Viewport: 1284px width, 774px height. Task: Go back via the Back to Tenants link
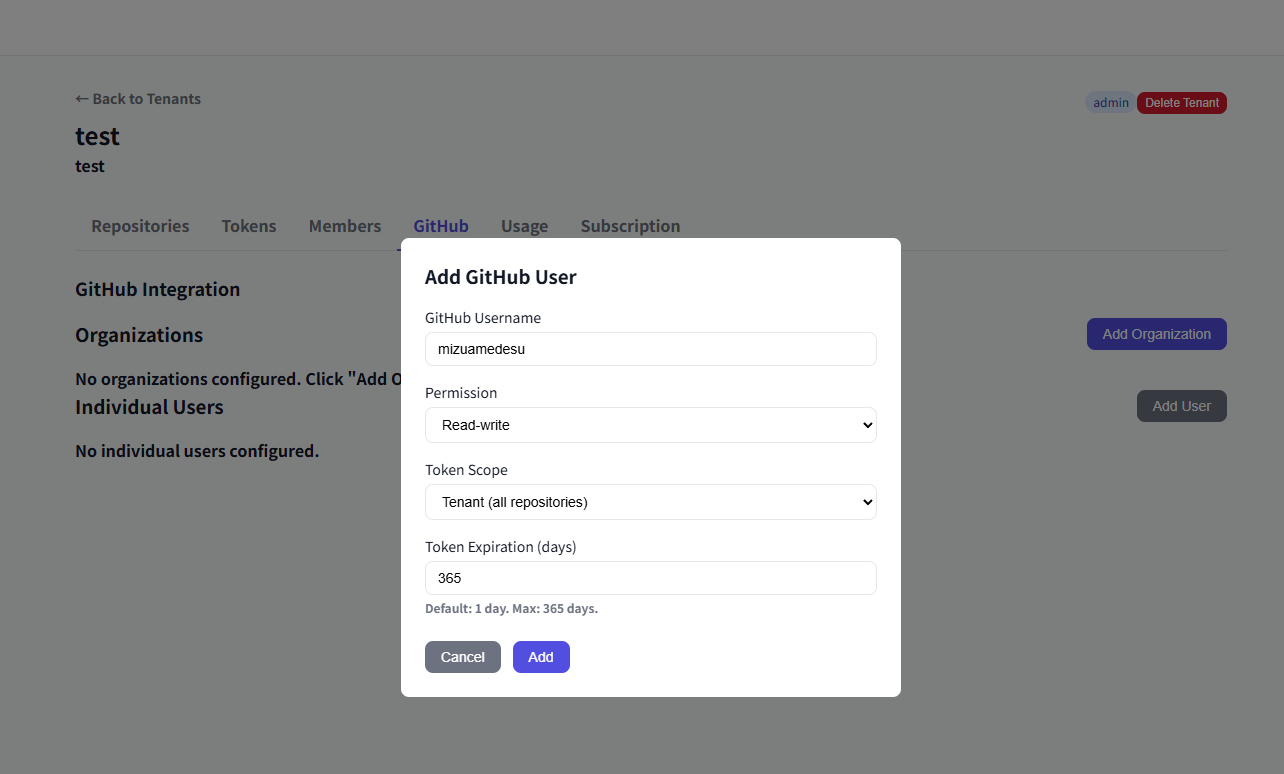[x=138, y=99]
